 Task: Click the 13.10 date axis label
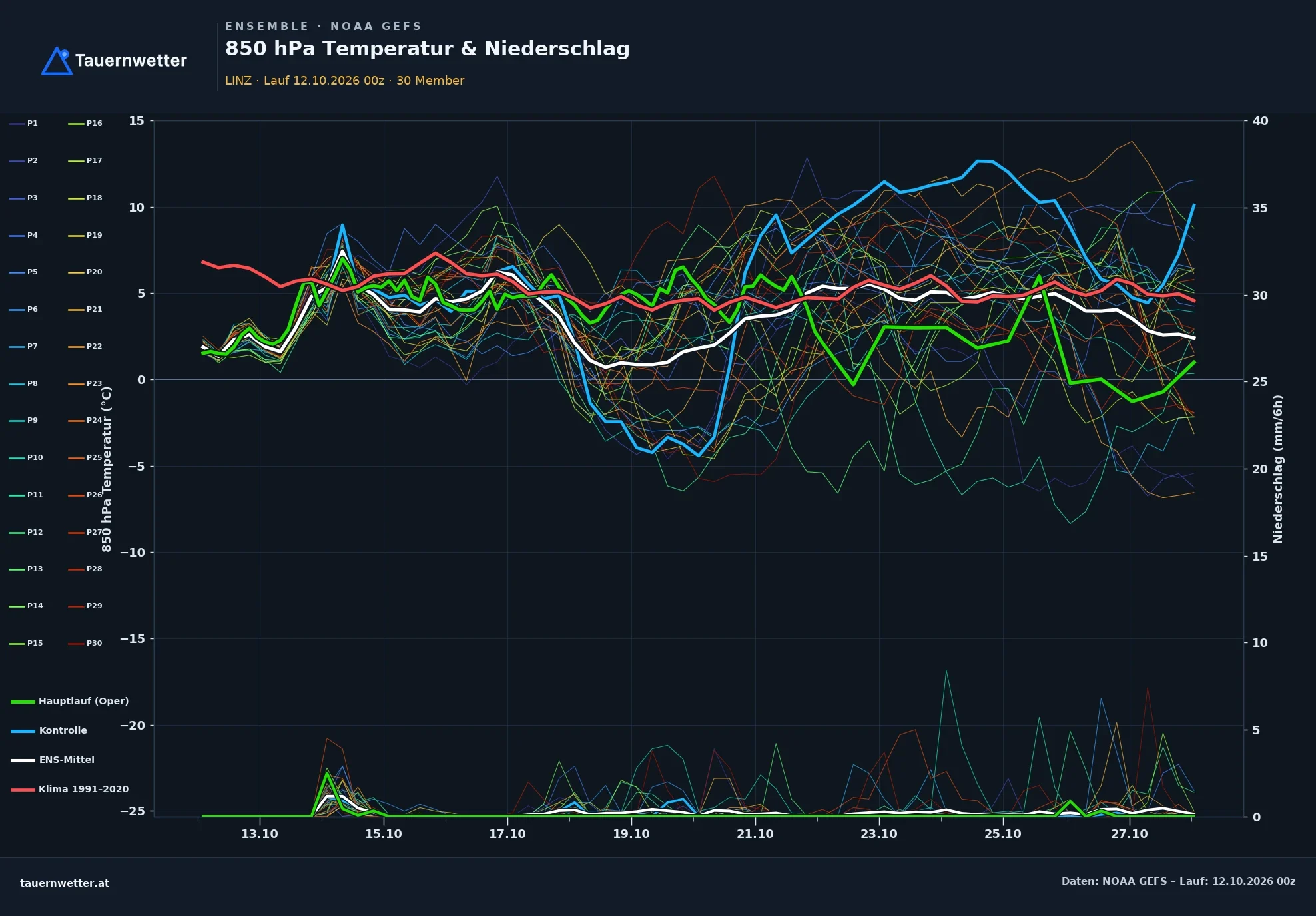tap(259, 834)
